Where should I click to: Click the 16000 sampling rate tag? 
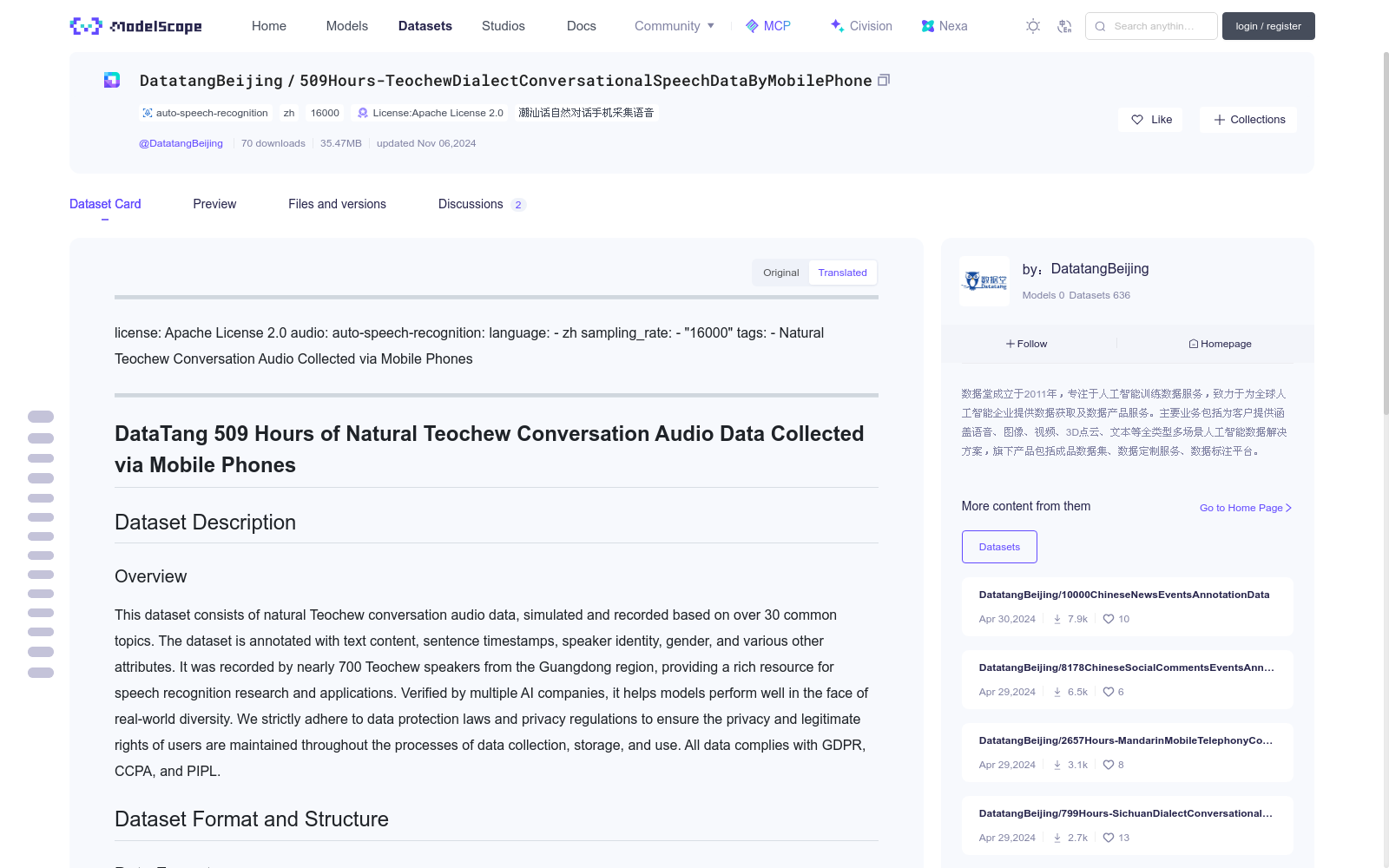coord(325,113)
